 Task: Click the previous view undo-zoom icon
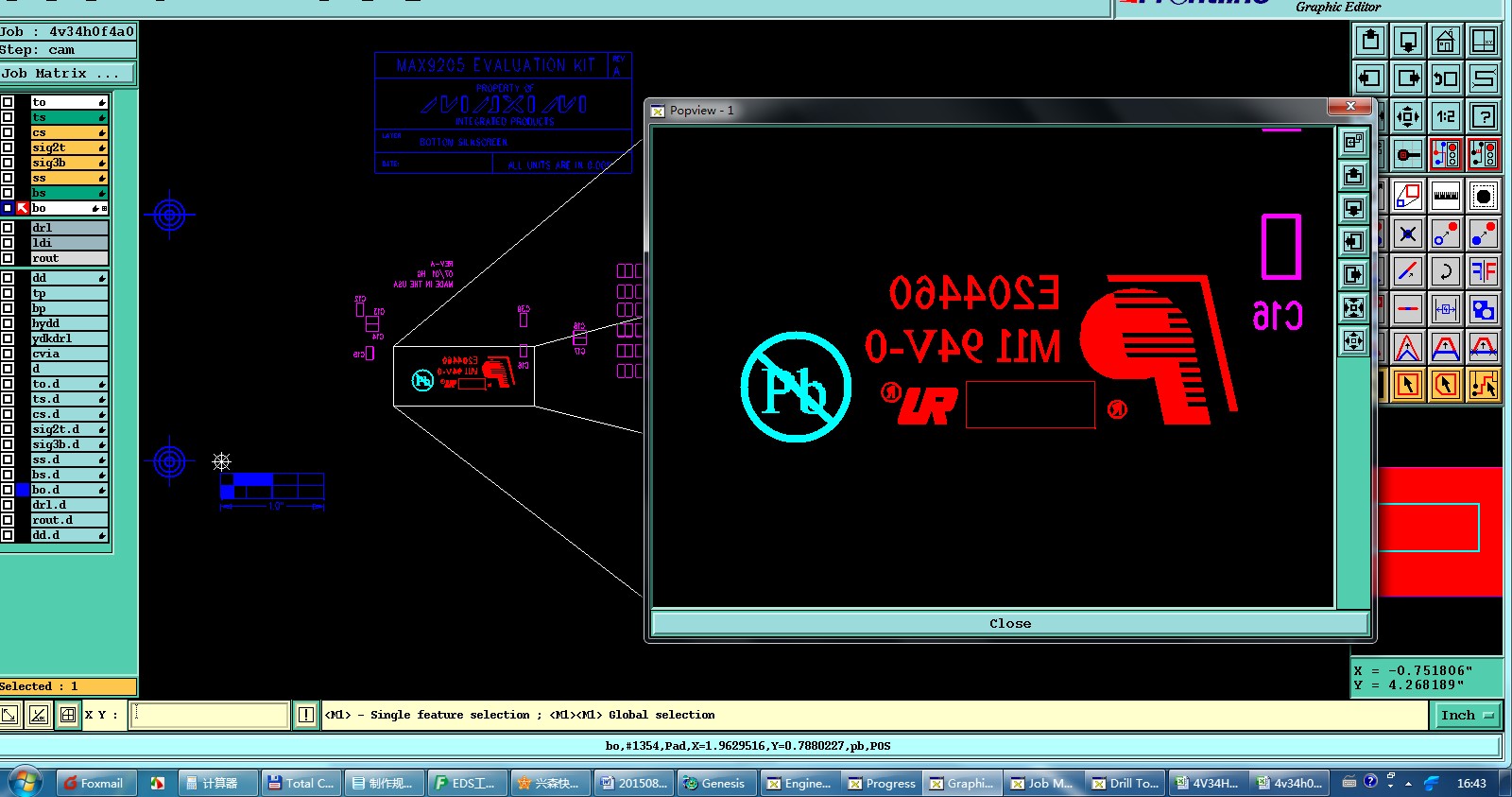click(1446, 78)
